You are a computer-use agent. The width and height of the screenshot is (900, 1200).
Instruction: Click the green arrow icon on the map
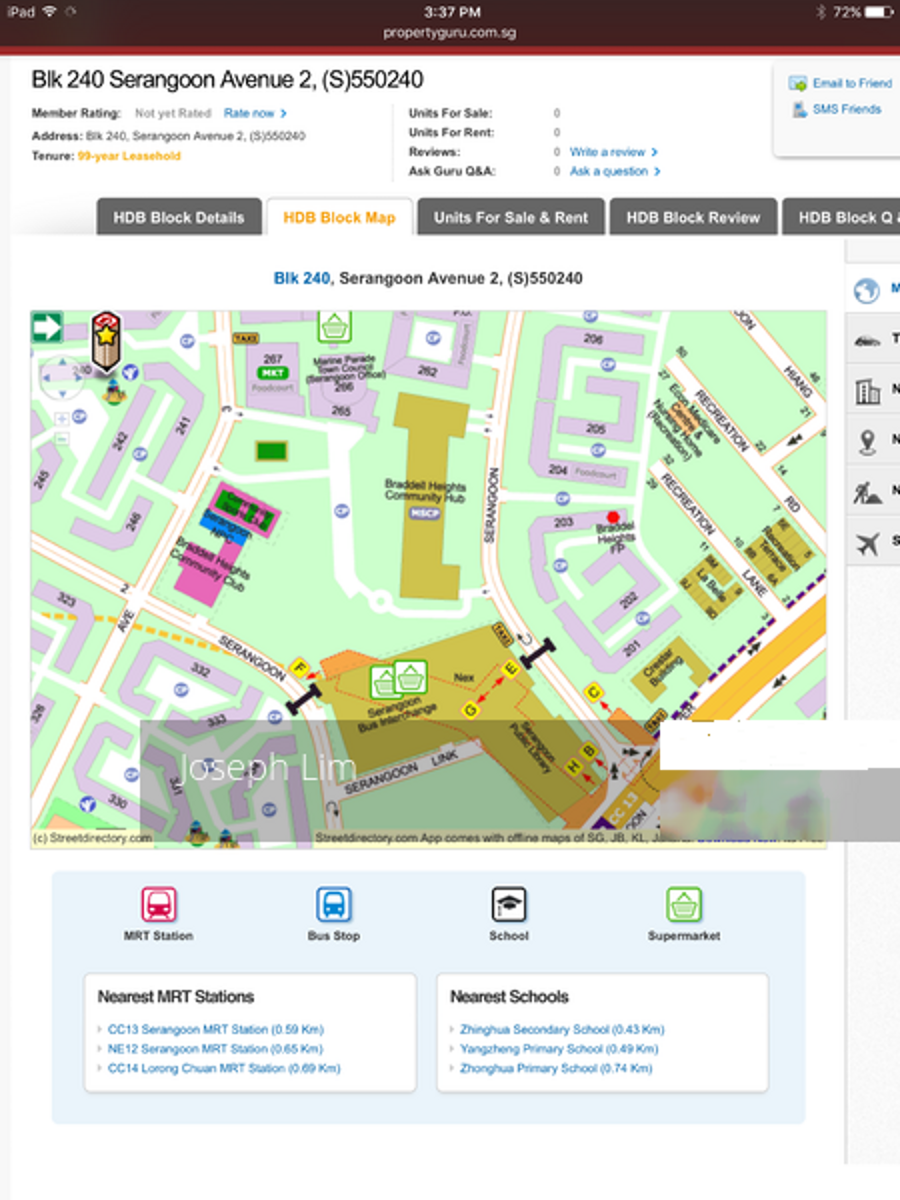click(x=47, y=327)
